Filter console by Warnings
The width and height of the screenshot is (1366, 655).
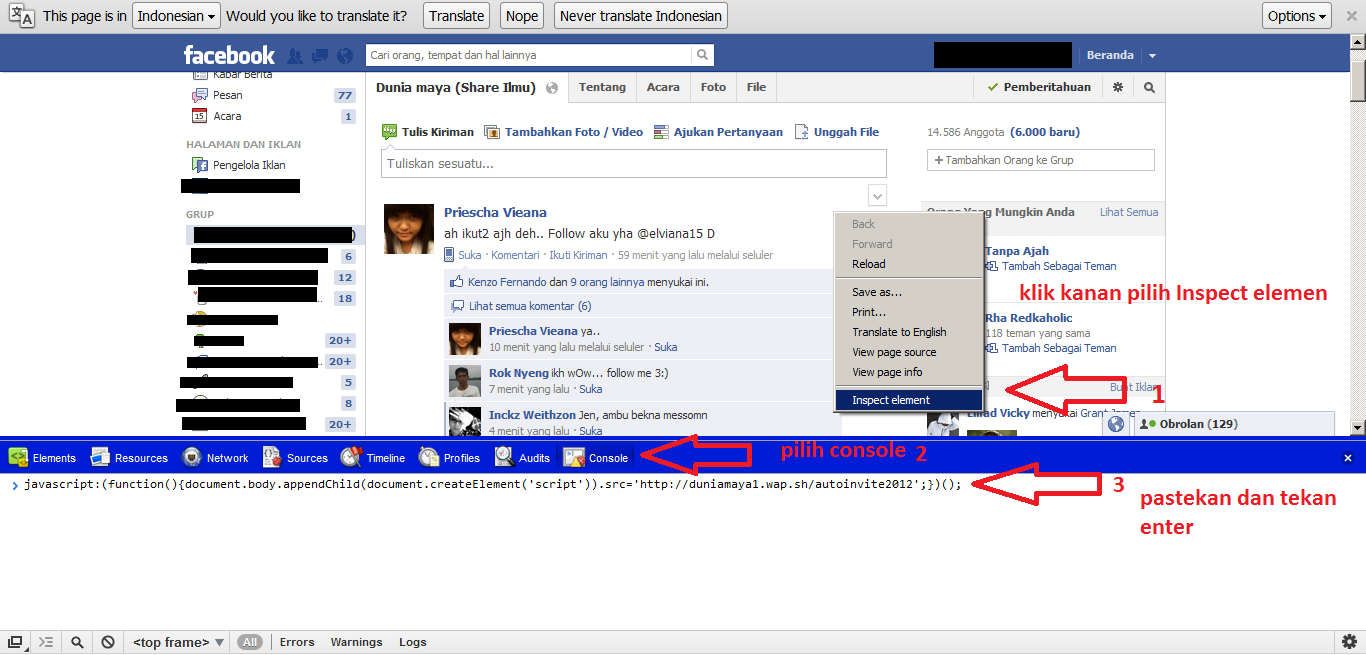pos(356,642)
